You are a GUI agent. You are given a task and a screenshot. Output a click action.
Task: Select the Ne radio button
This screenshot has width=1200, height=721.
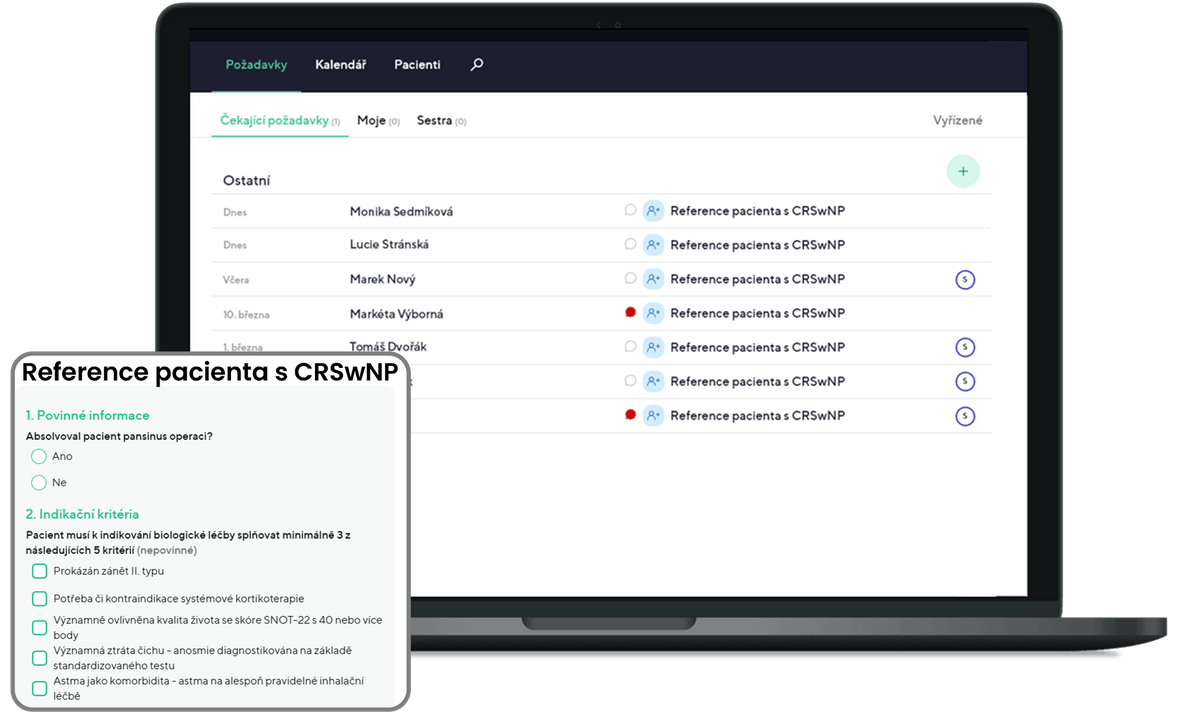(x=39, y=483)
